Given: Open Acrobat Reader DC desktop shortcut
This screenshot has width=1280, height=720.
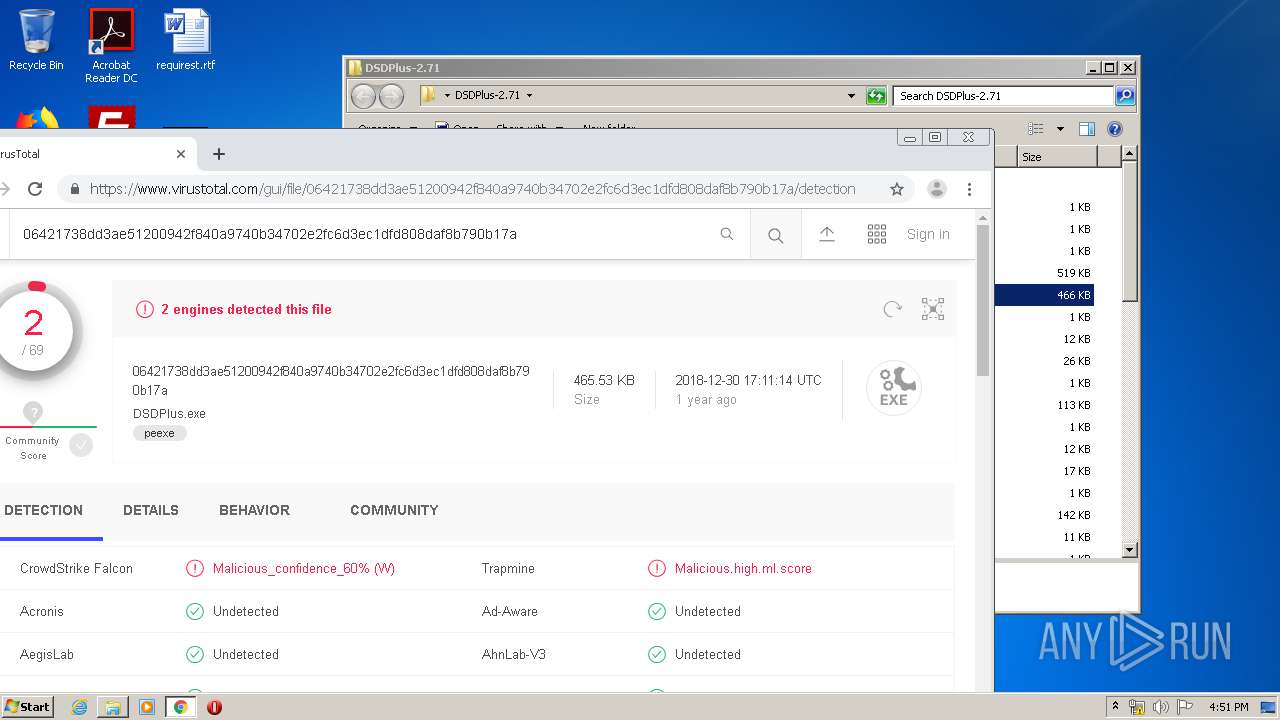Looking at the screenshot, I should 111,46.
